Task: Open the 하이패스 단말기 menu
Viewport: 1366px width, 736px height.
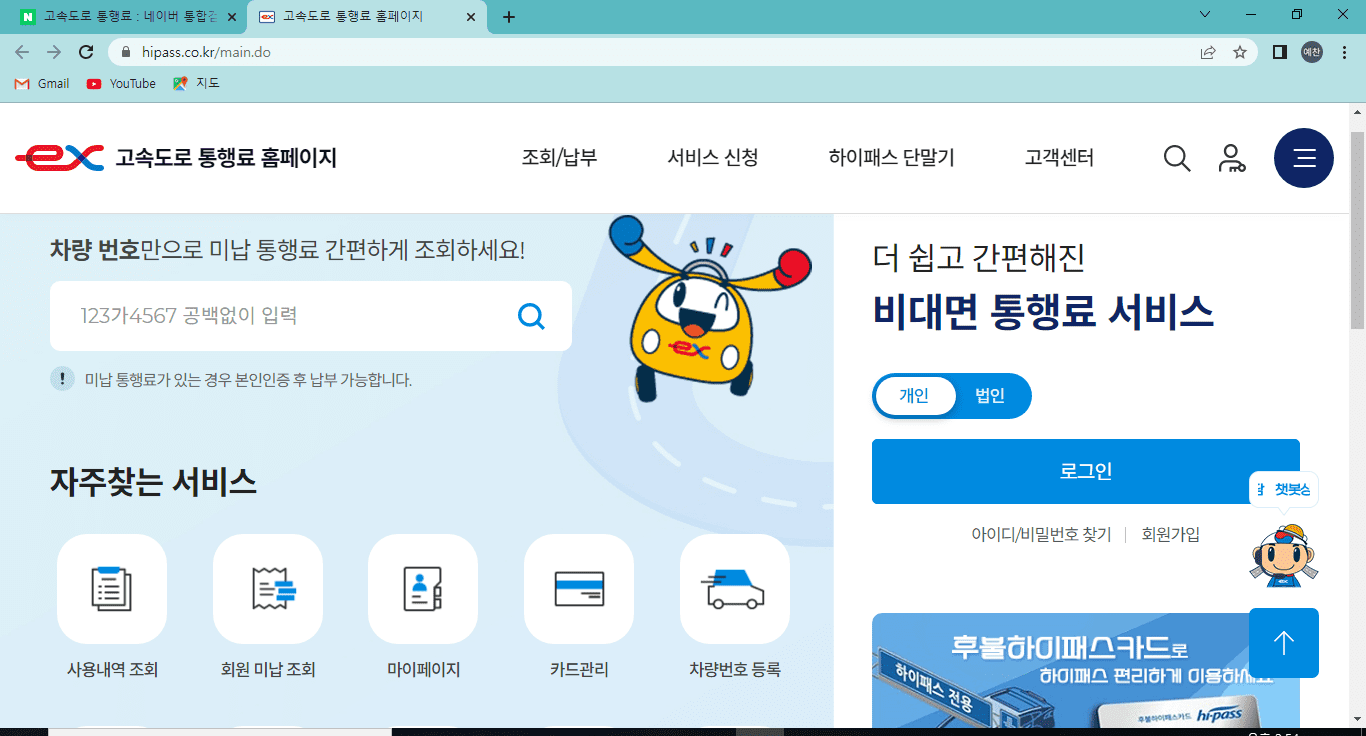Action: point(891,158)
